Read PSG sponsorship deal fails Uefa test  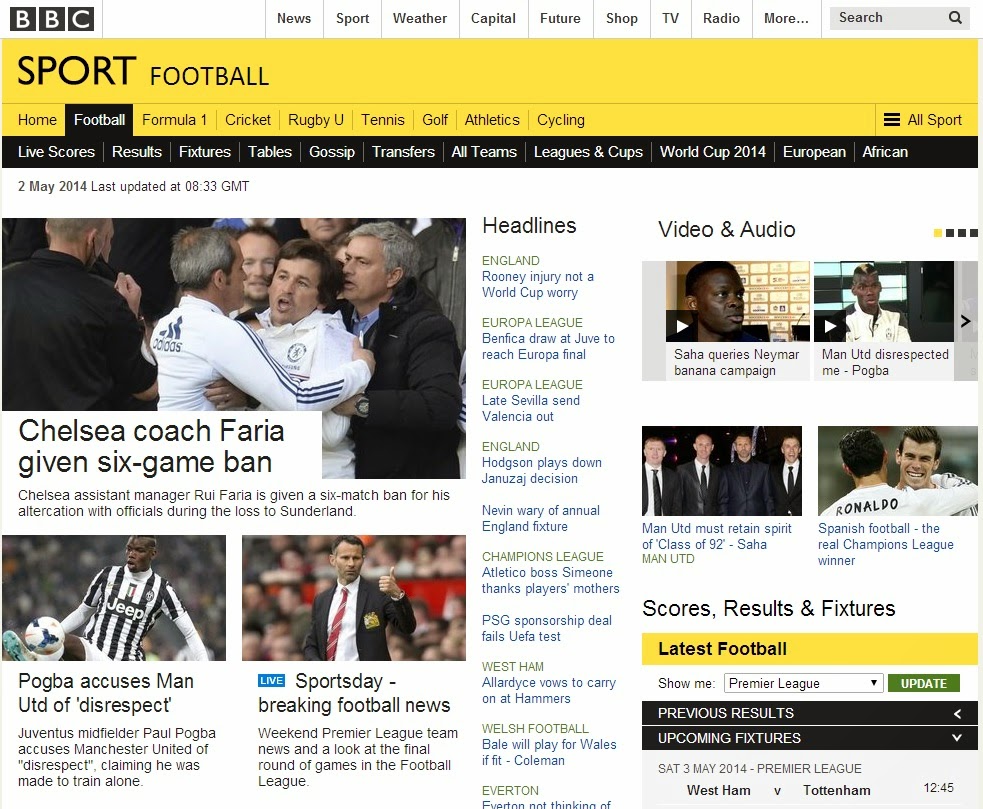point(547,628)
